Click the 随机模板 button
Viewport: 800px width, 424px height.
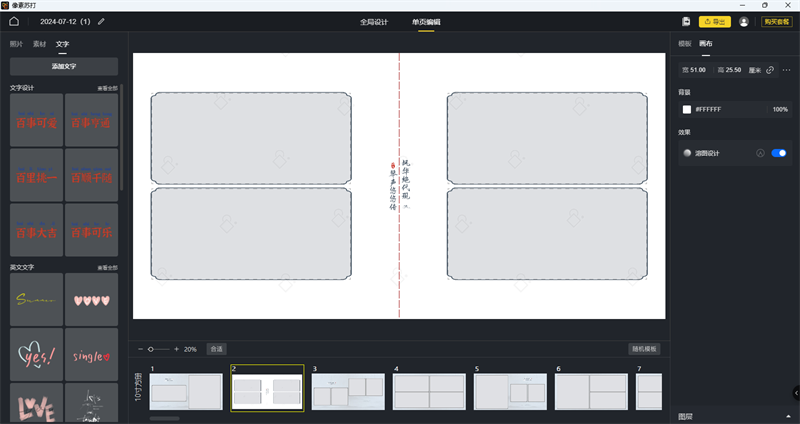point(644,349)
